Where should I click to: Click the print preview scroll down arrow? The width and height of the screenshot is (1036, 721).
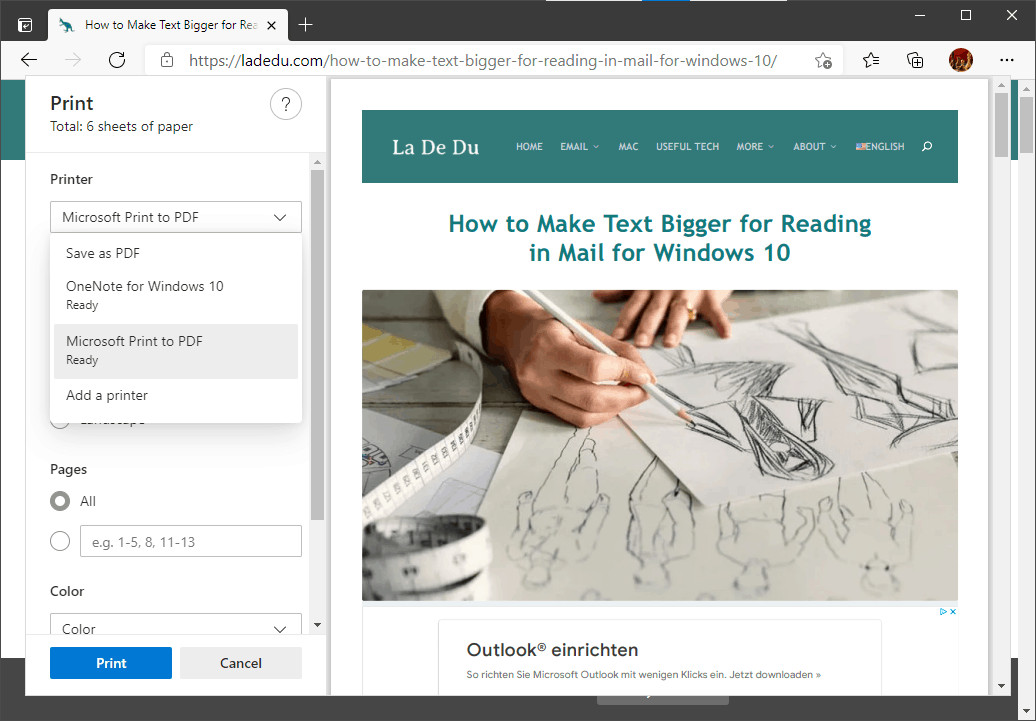[1001, 686]
